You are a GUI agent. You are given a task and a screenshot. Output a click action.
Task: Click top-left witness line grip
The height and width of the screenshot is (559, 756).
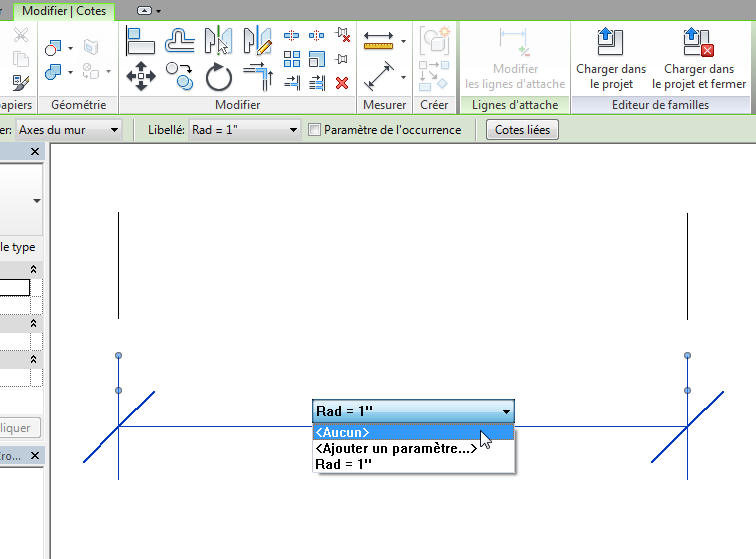point(119,355)
